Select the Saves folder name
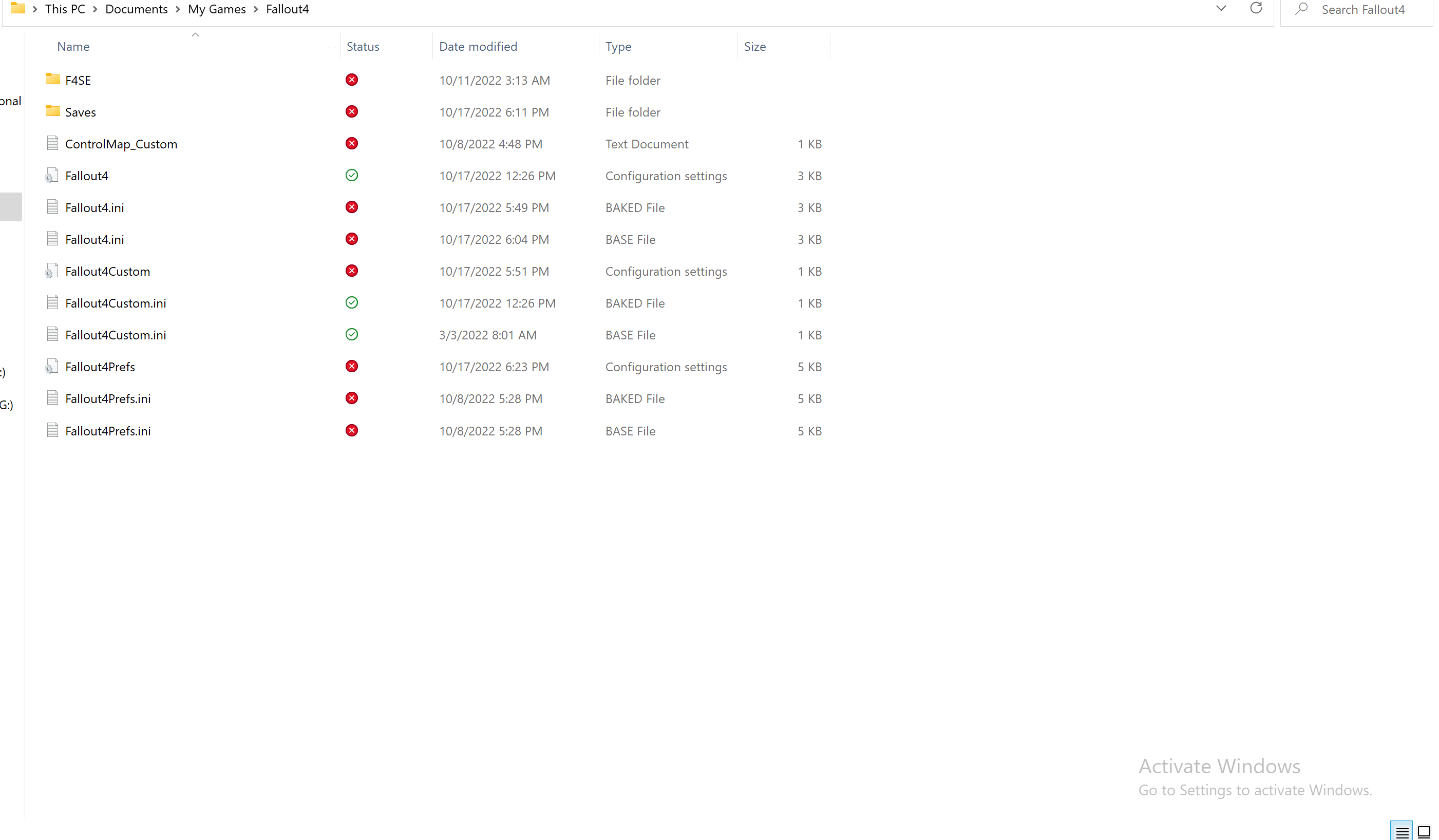1439x840 pixels. click(x=81, y=112)
